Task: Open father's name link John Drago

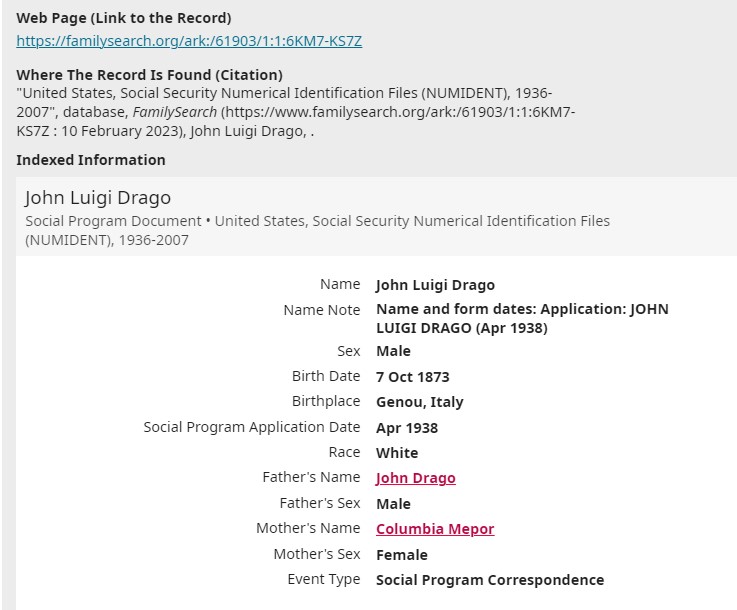Action: pos(416,478)
